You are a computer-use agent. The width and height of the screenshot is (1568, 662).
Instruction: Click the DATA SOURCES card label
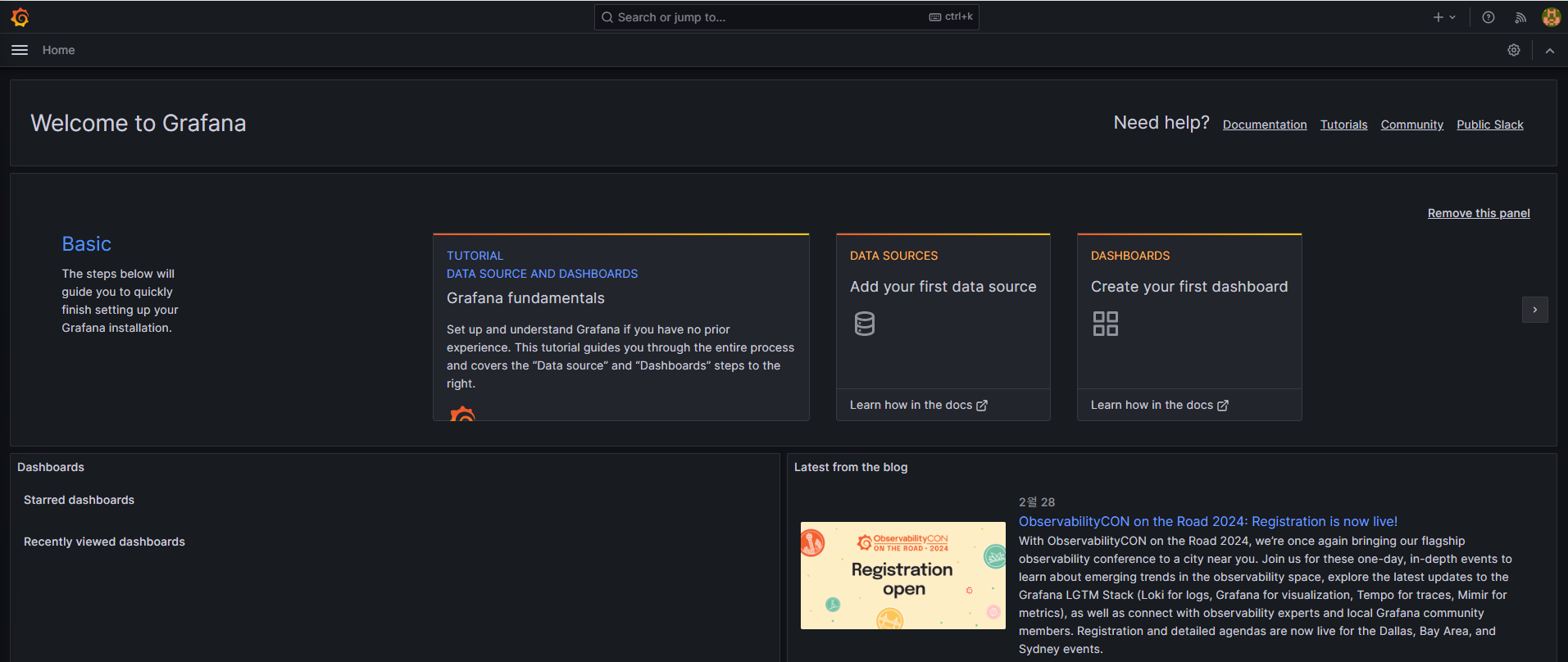(x=893, y=256)
